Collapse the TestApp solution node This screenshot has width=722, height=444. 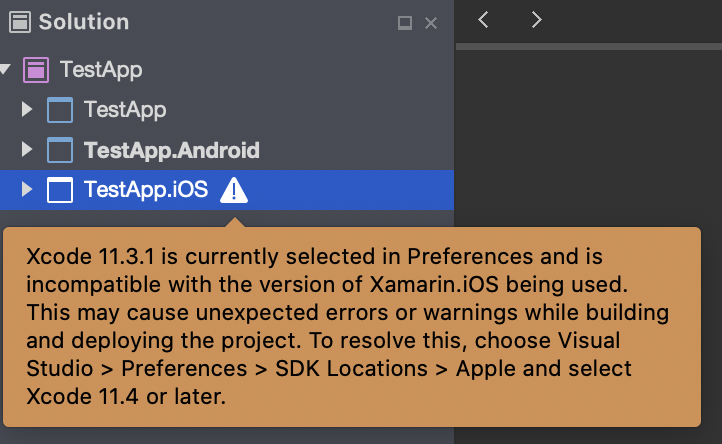point(5,70)
